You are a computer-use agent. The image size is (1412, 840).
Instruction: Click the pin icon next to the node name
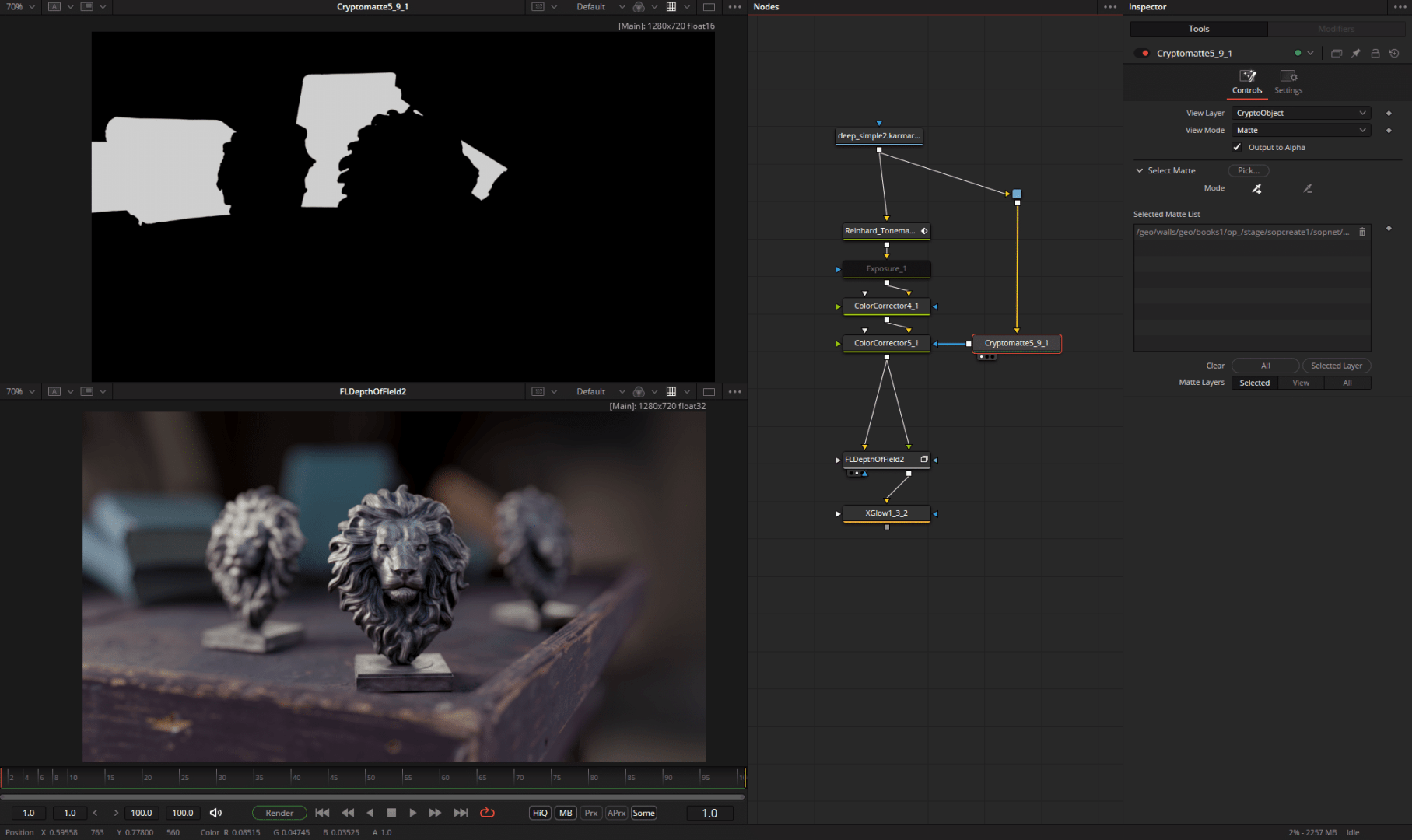pyautogui.click(x=1356, y=53)
